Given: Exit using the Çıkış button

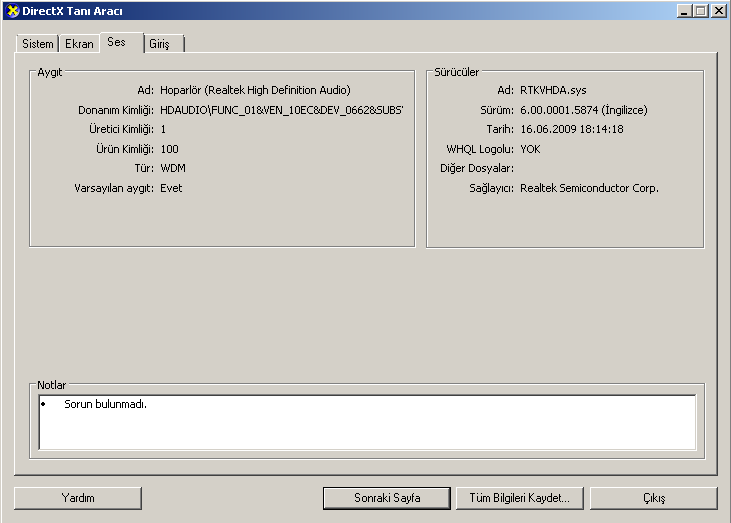Looking at the screenshot, I should [653, 497].
